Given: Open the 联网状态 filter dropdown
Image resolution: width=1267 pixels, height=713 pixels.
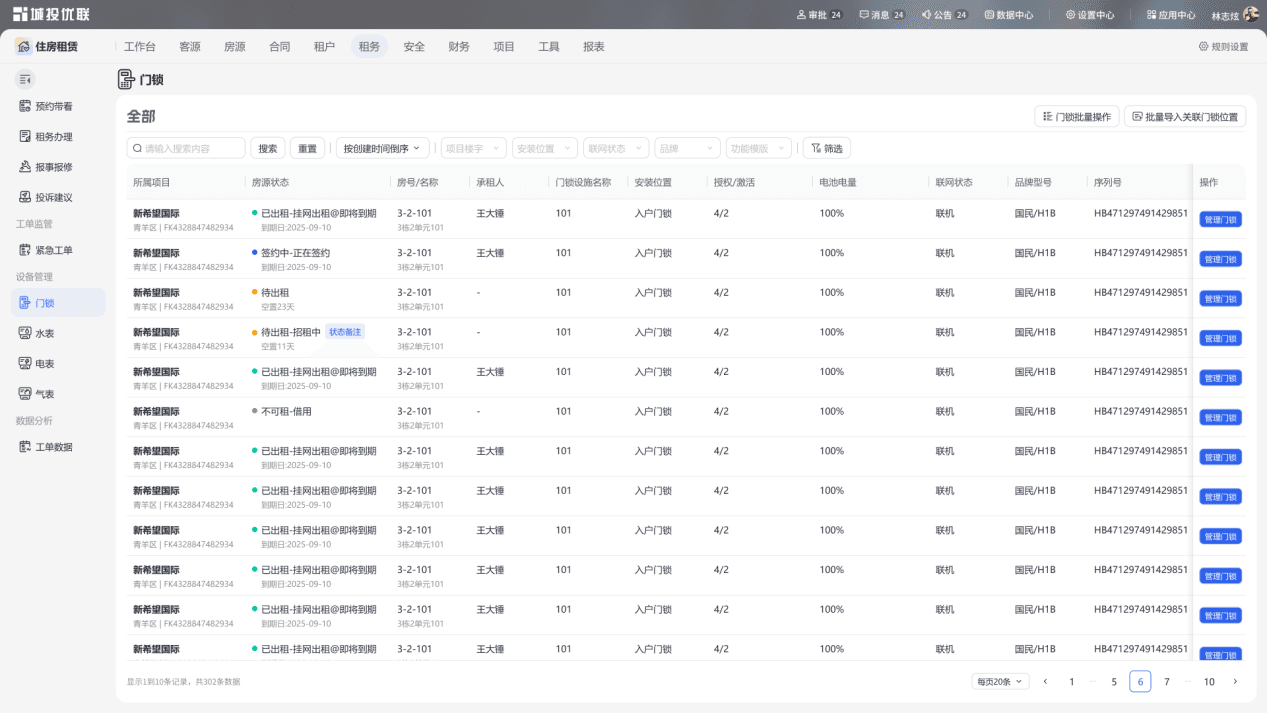Looking at the screenshot, I should click(x=616, y=148).
